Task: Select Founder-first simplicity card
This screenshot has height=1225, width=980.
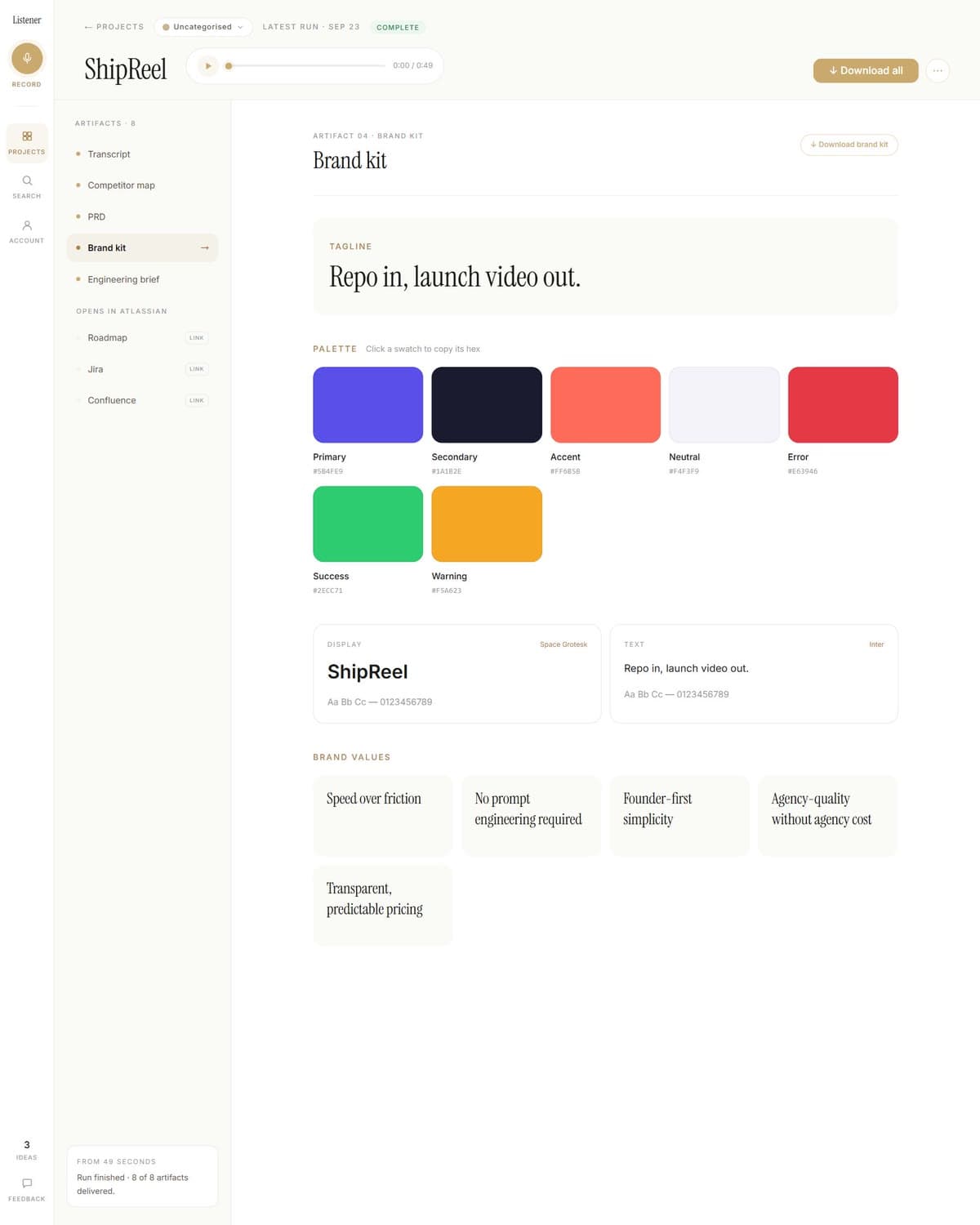Action: (x=679, y=816)
